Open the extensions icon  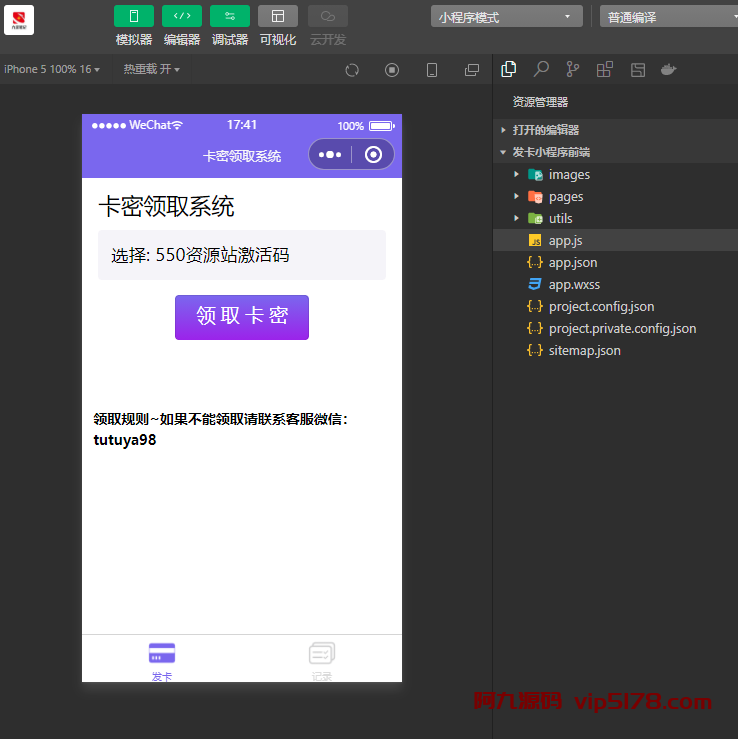605,69
